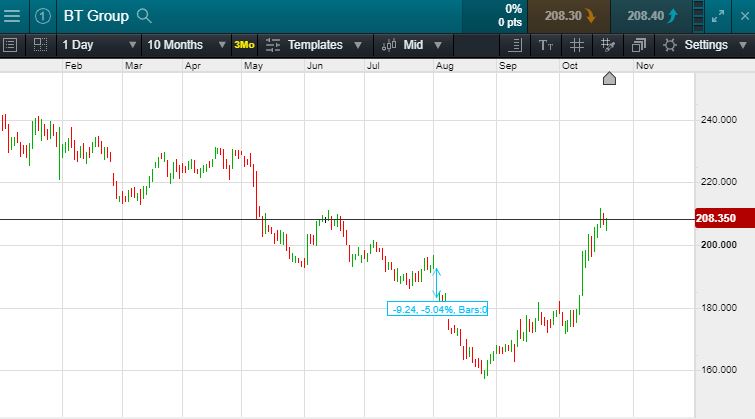Select the text annotation tool
The height and width of the screenshot is (419, 755).
[x=545, y=45]
